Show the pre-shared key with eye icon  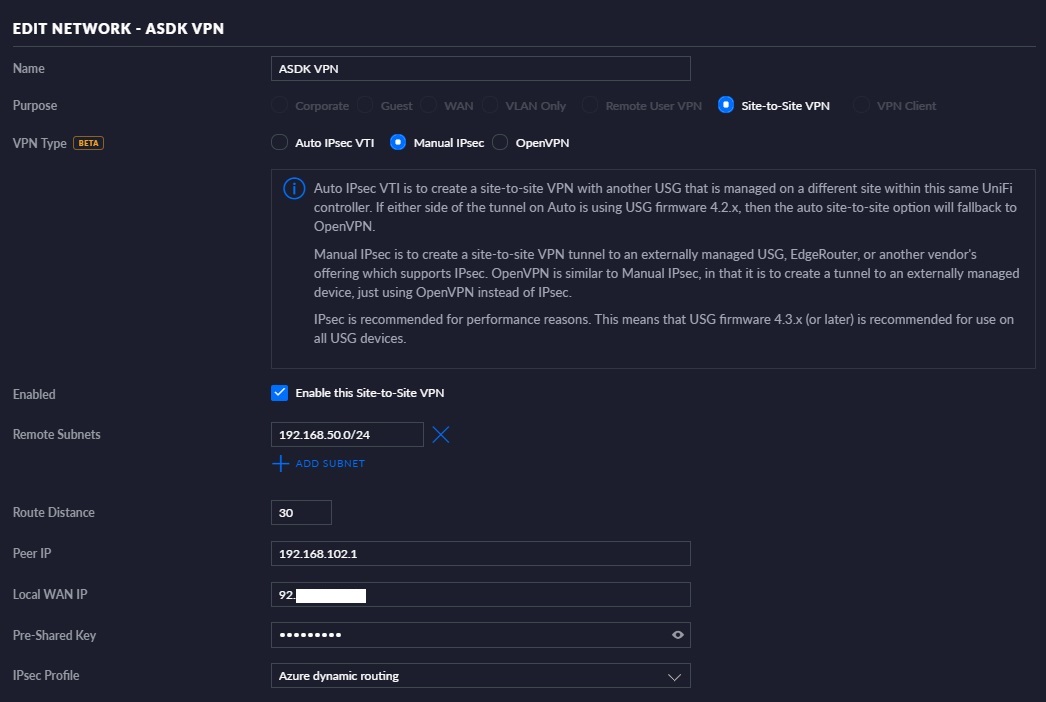pos(678,635)
